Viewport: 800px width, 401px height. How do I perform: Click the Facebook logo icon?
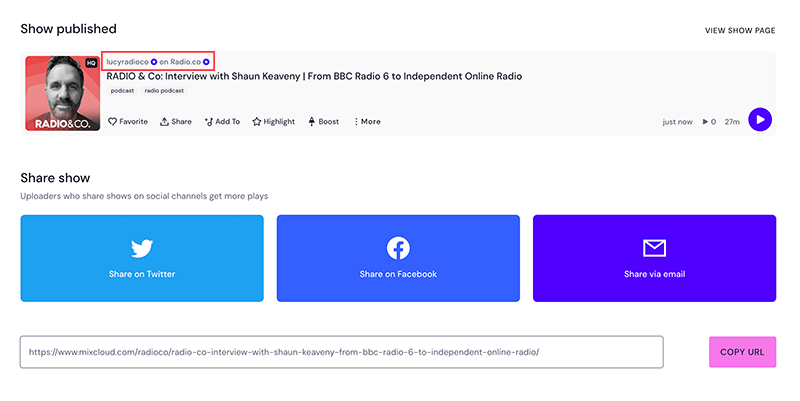coord(398,248)
